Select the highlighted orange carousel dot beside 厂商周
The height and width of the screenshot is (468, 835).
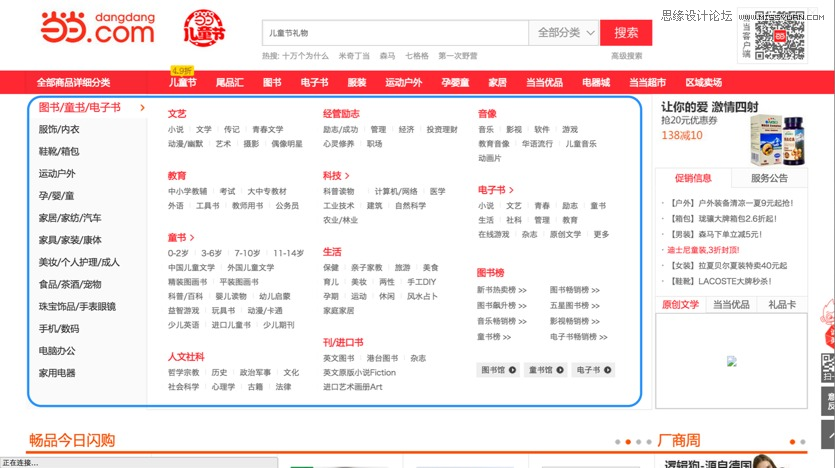(x=792, y=442)
